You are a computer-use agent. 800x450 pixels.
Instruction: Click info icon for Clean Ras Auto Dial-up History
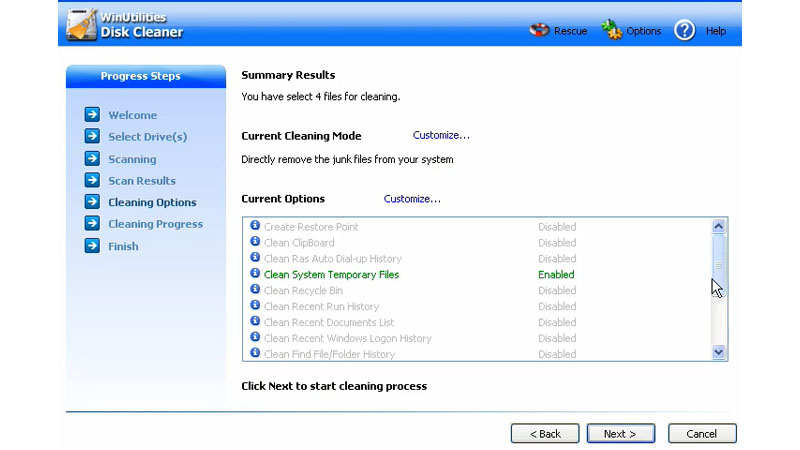255,257
